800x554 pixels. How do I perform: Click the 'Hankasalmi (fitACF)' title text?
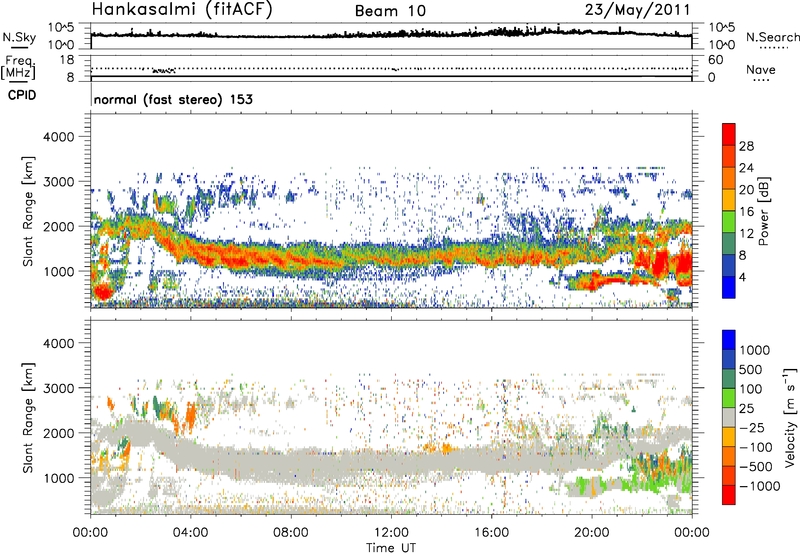click(x=182, y=10)
